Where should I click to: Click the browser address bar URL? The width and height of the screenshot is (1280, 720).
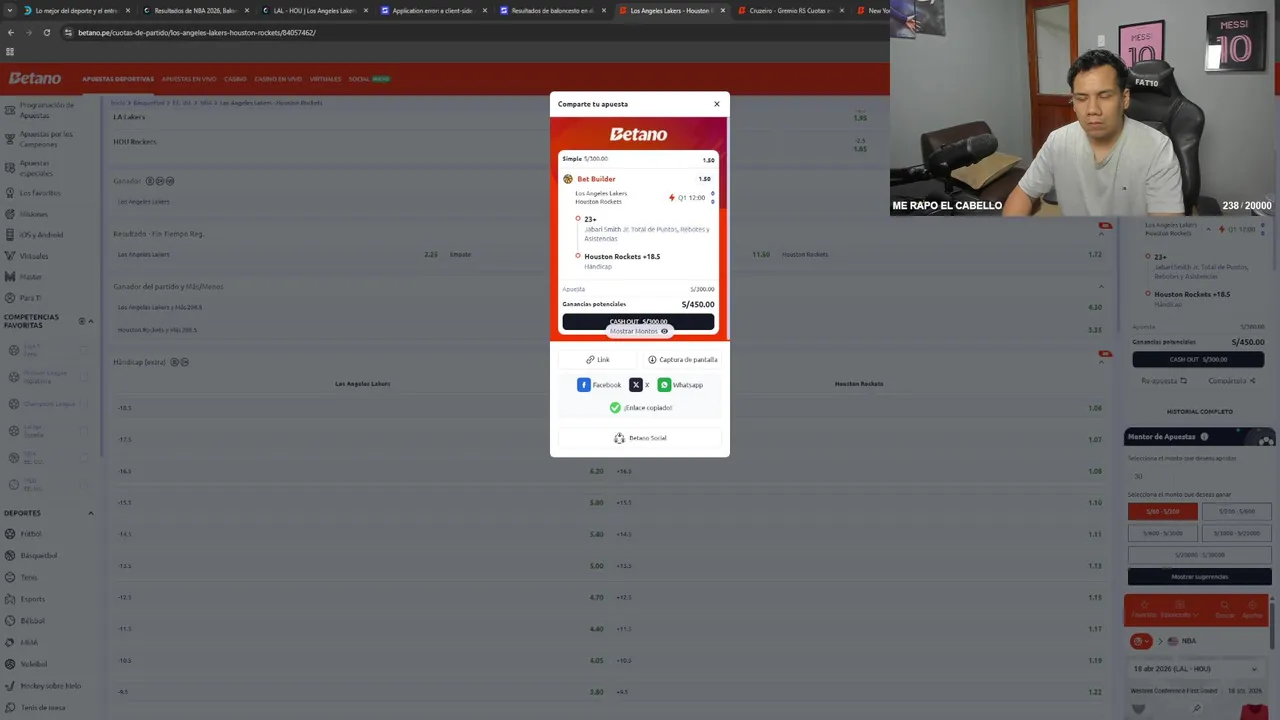197,32
